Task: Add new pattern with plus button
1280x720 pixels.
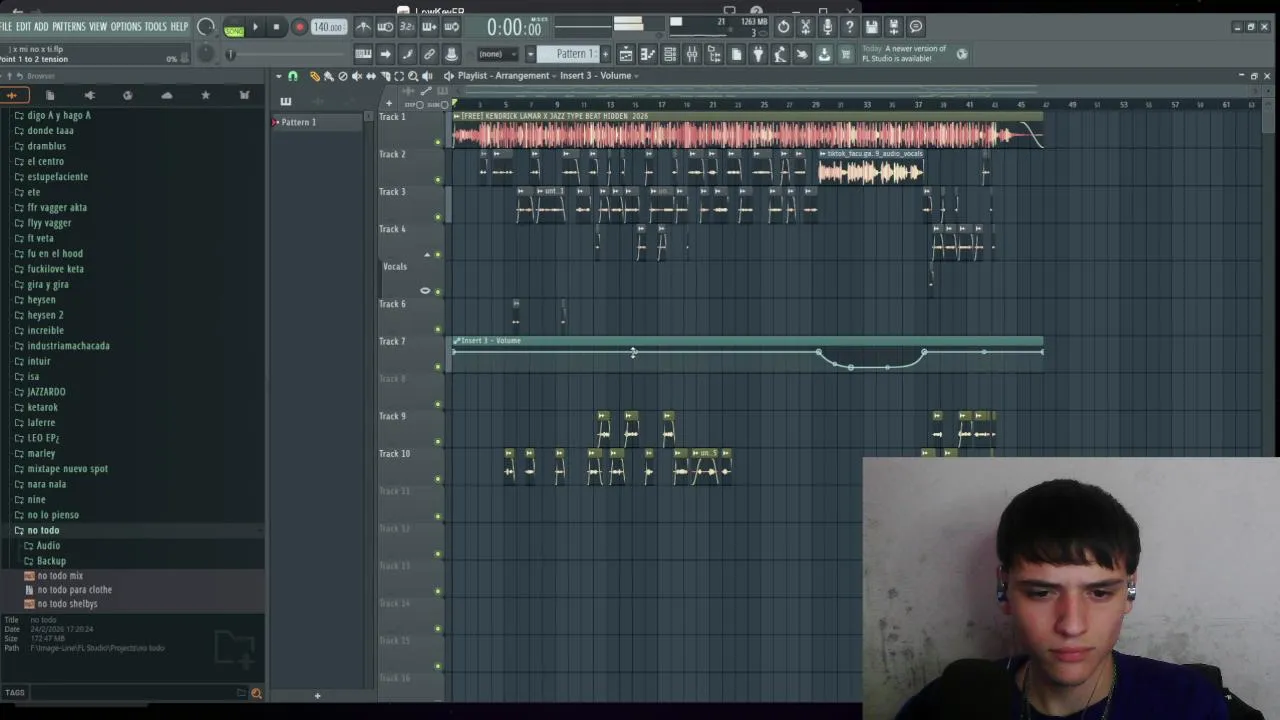Action: pyautogui.click(x=604, y=54)
